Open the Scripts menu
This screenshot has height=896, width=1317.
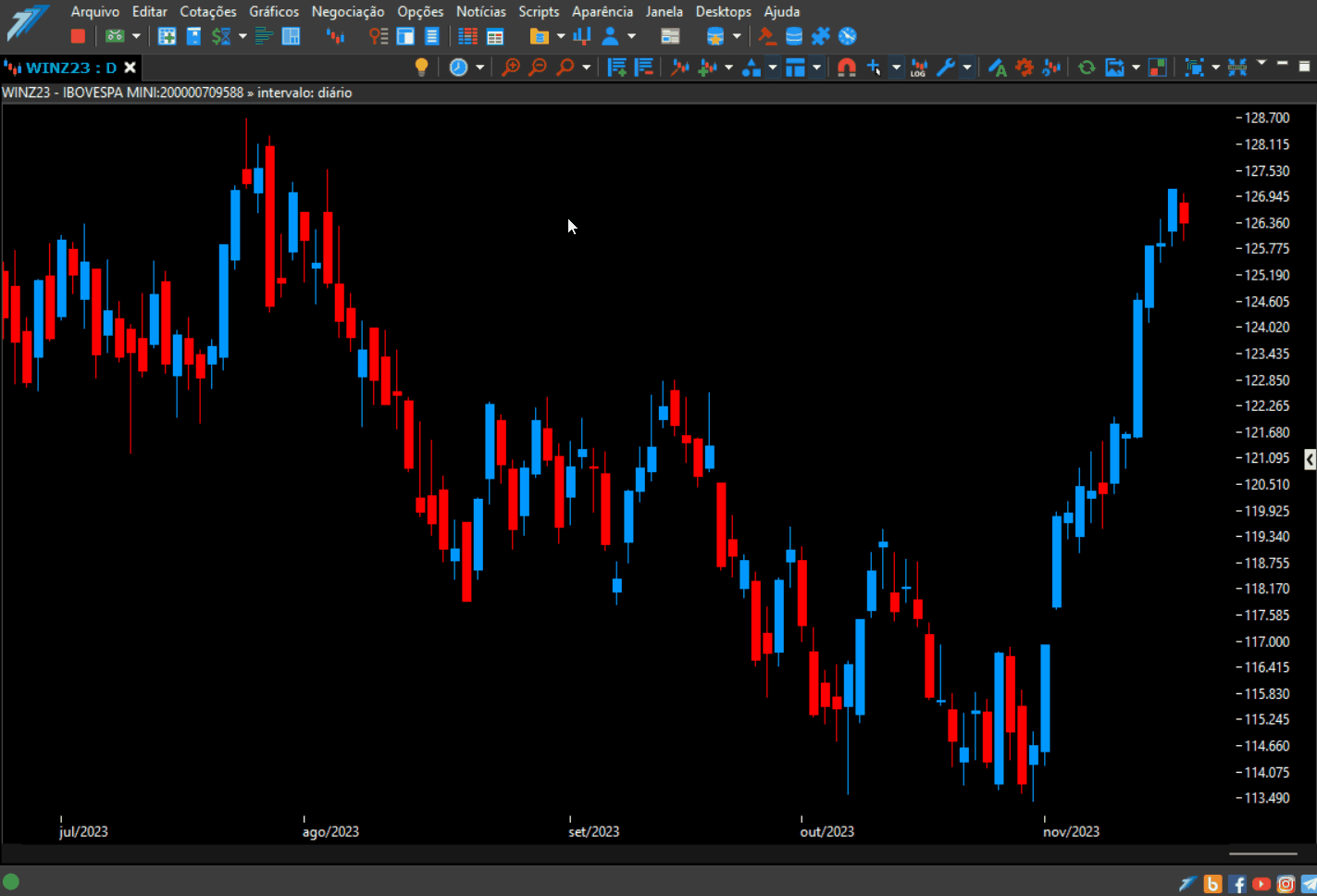539,11
